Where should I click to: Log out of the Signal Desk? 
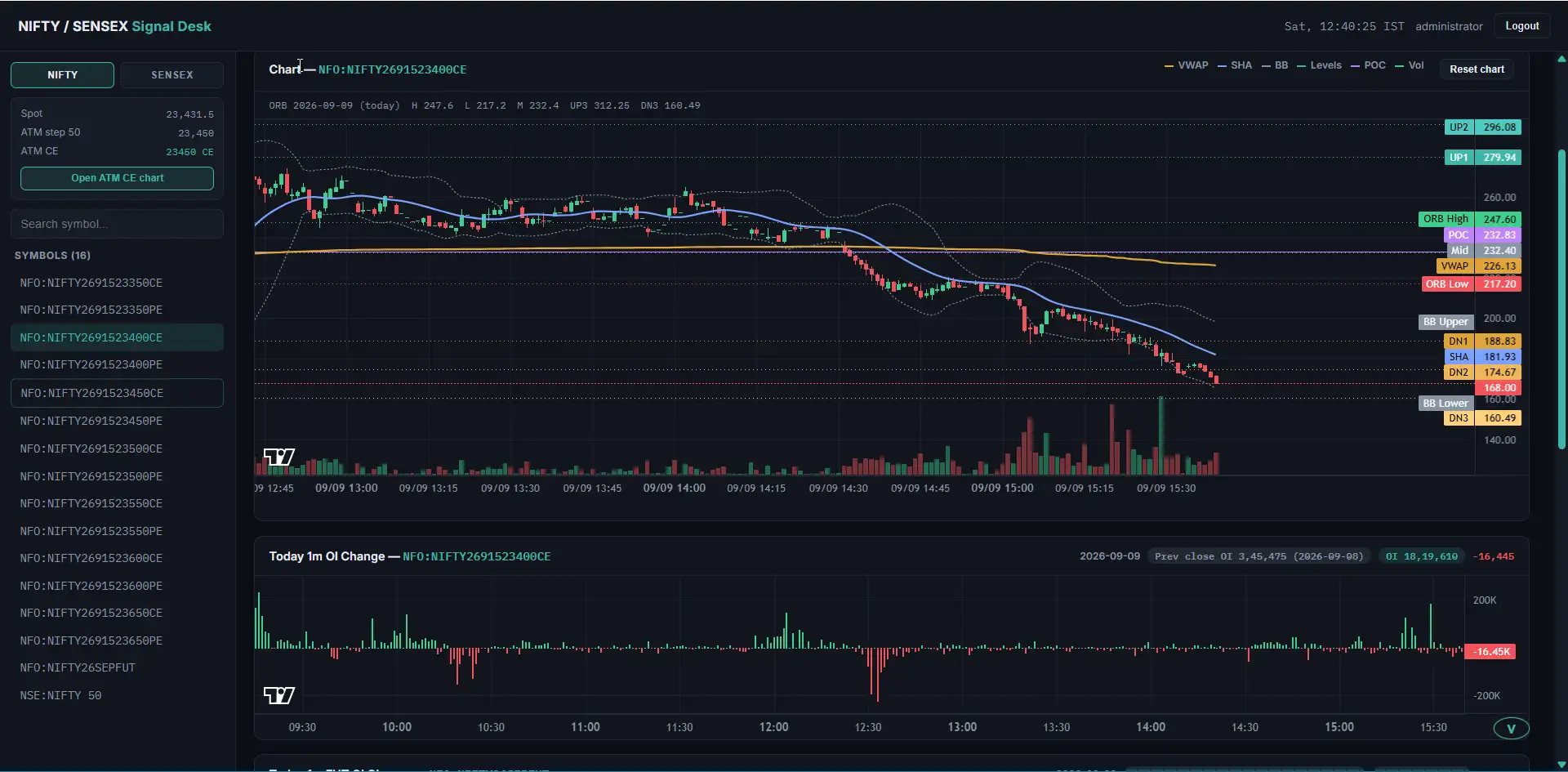[x=1522, y=26]
